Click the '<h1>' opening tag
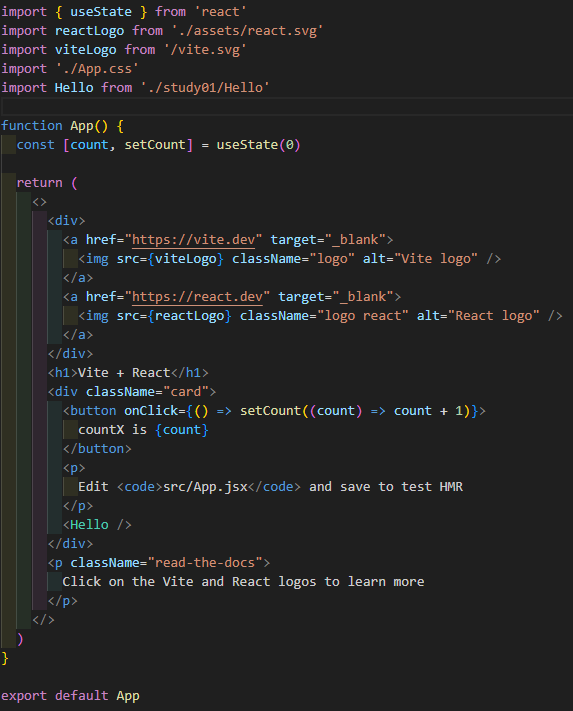This screenshot has height=711, width=573. pyautogui.click(x=63, y=373)
